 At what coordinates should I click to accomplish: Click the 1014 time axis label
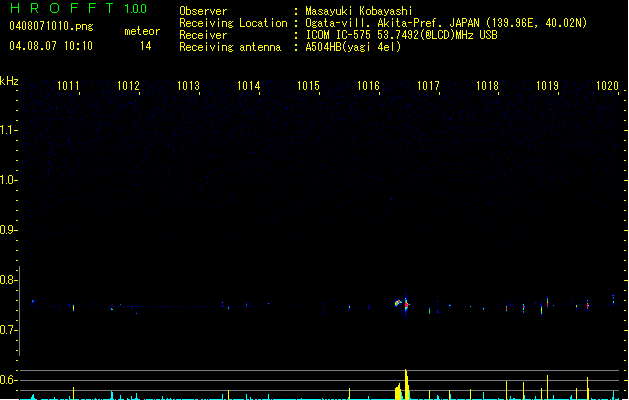pyautogui.click(x=248, y=85)
